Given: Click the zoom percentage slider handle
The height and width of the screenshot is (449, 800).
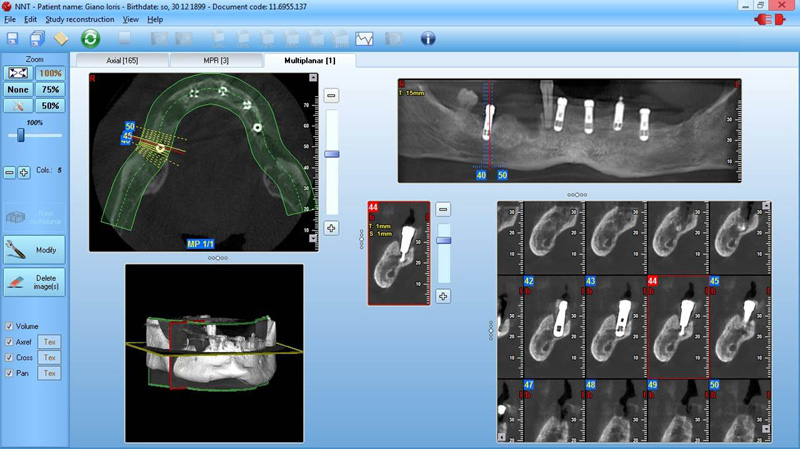Looking at the screenshot, I should [x=21, y=134].
